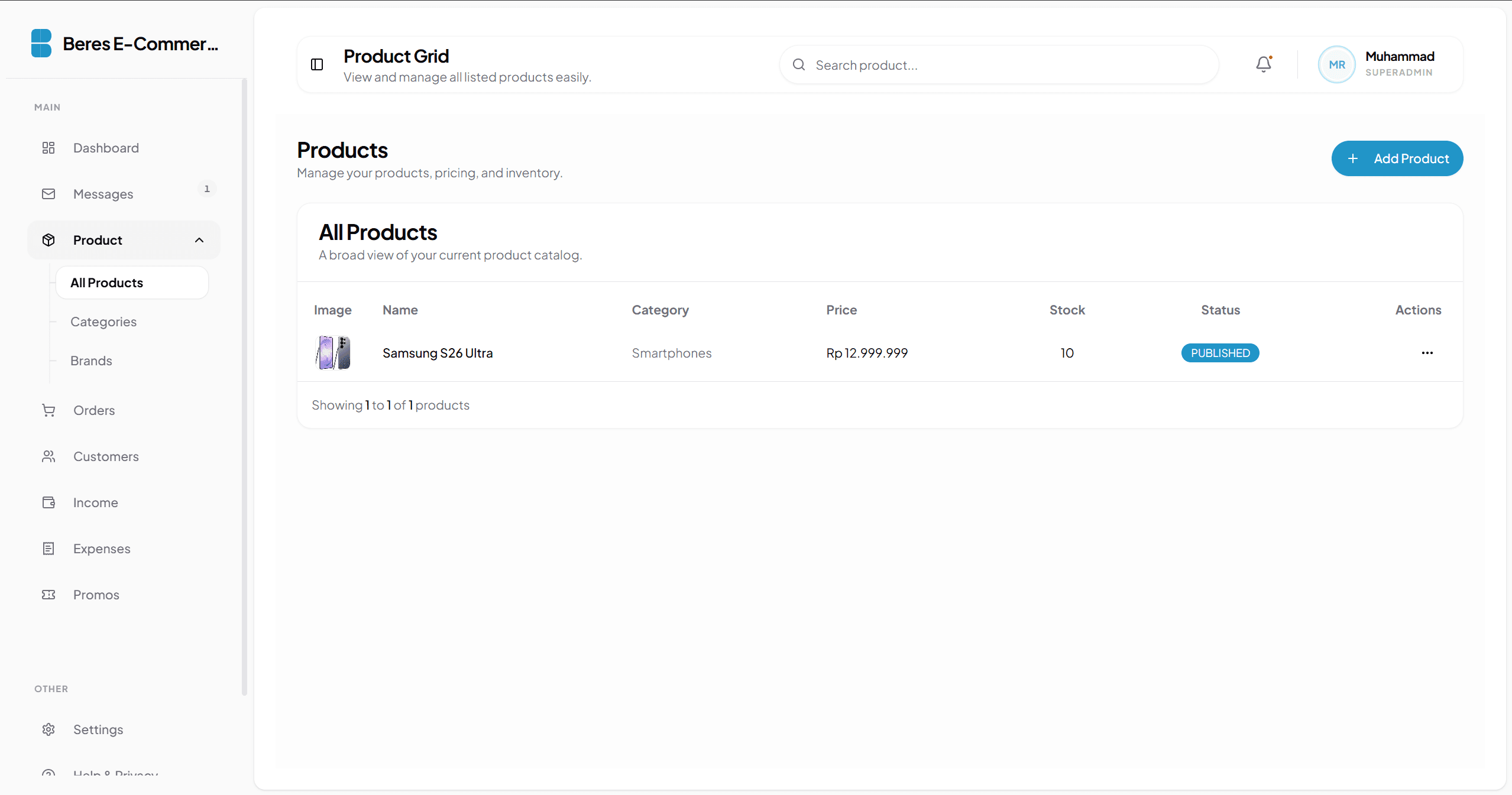Click the sidebar vertical scrollbar
Screen dimensions: 1512x795
[x=244, y=387]
